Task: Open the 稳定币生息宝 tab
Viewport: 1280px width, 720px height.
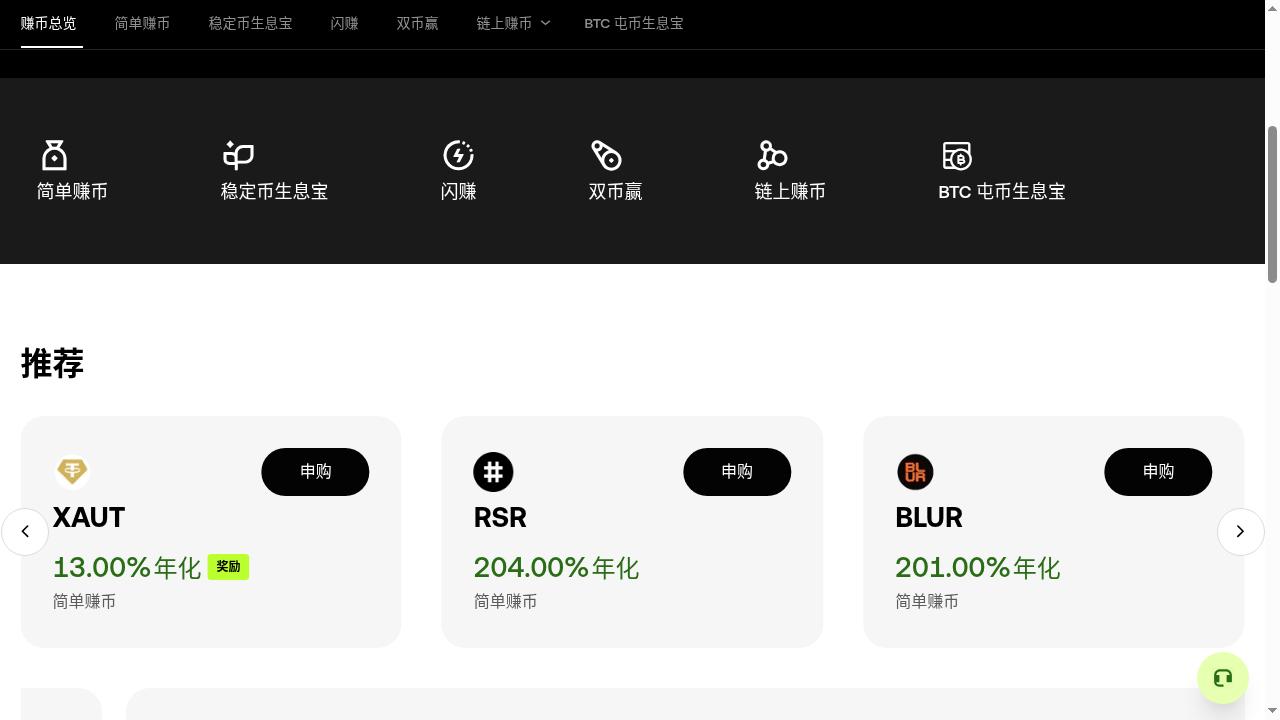Action: pos(250,23)
